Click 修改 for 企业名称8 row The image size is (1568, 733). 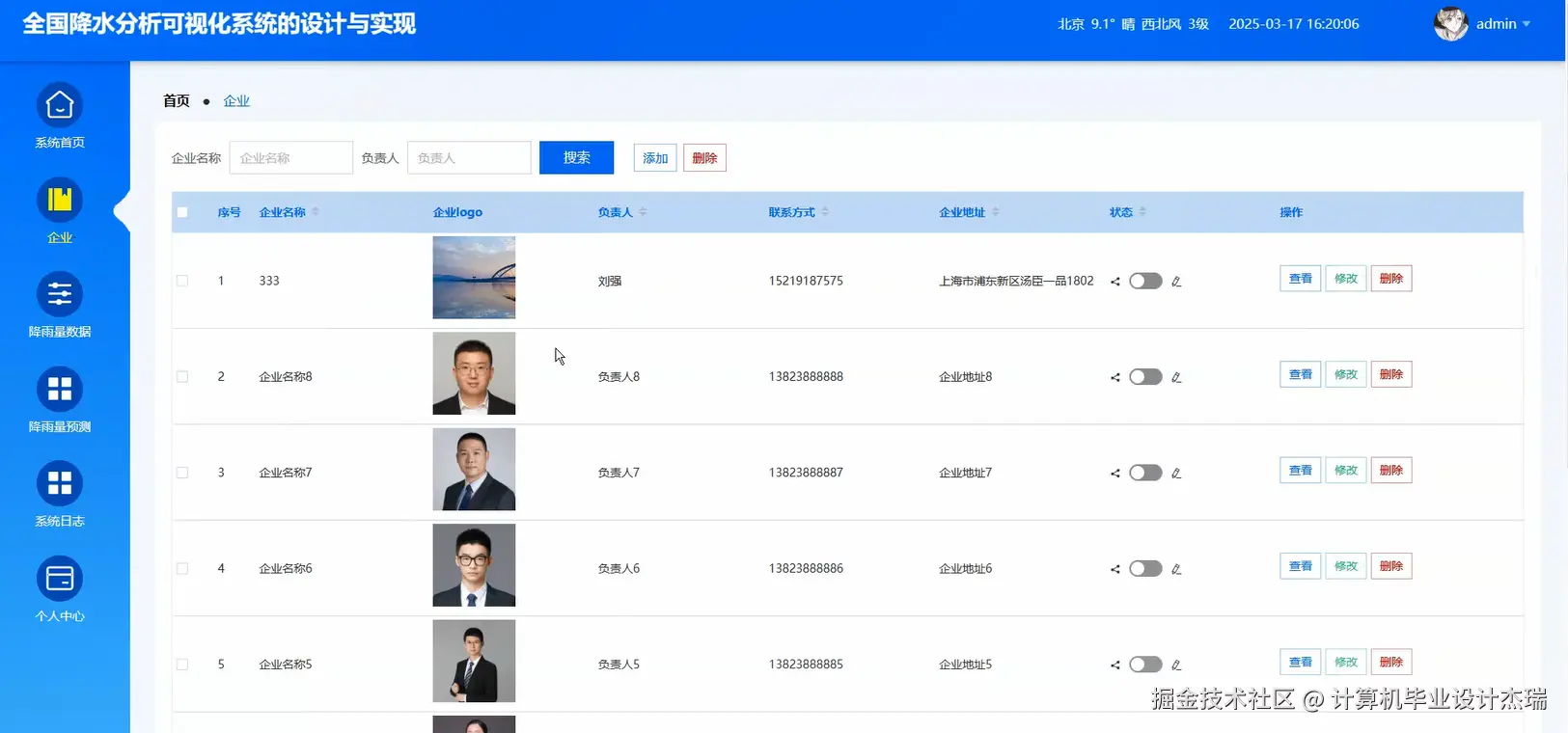pos(1345,374)
